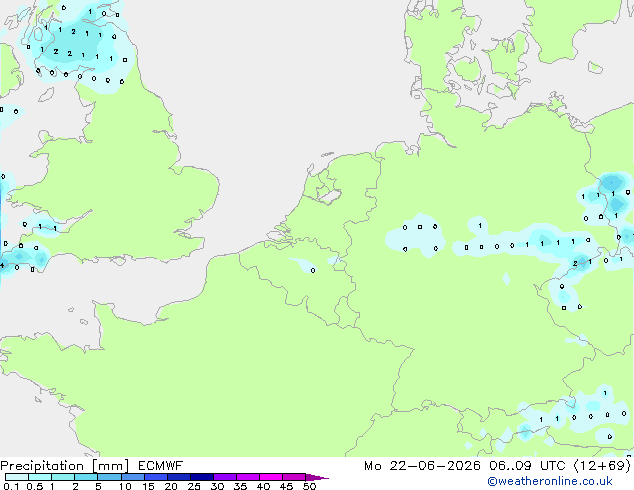This screenshot has height=490, width=634.
Task: Click the lightest 0.1–0.5 mm legend swatch
Action: click(x=17, y=477)
